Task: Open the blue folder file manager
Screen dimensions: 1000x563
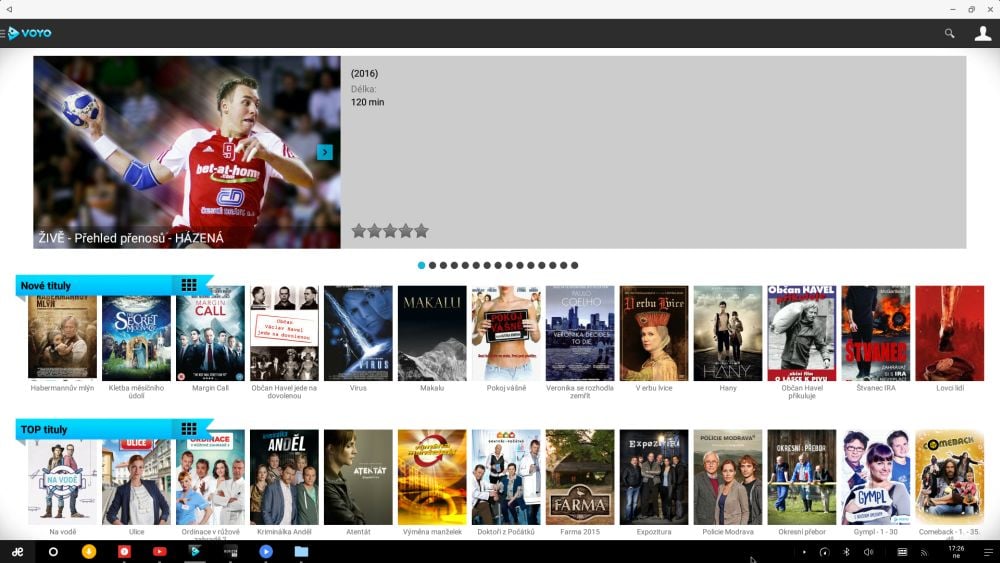Action: pyautogui.click(x=302, y=552)
